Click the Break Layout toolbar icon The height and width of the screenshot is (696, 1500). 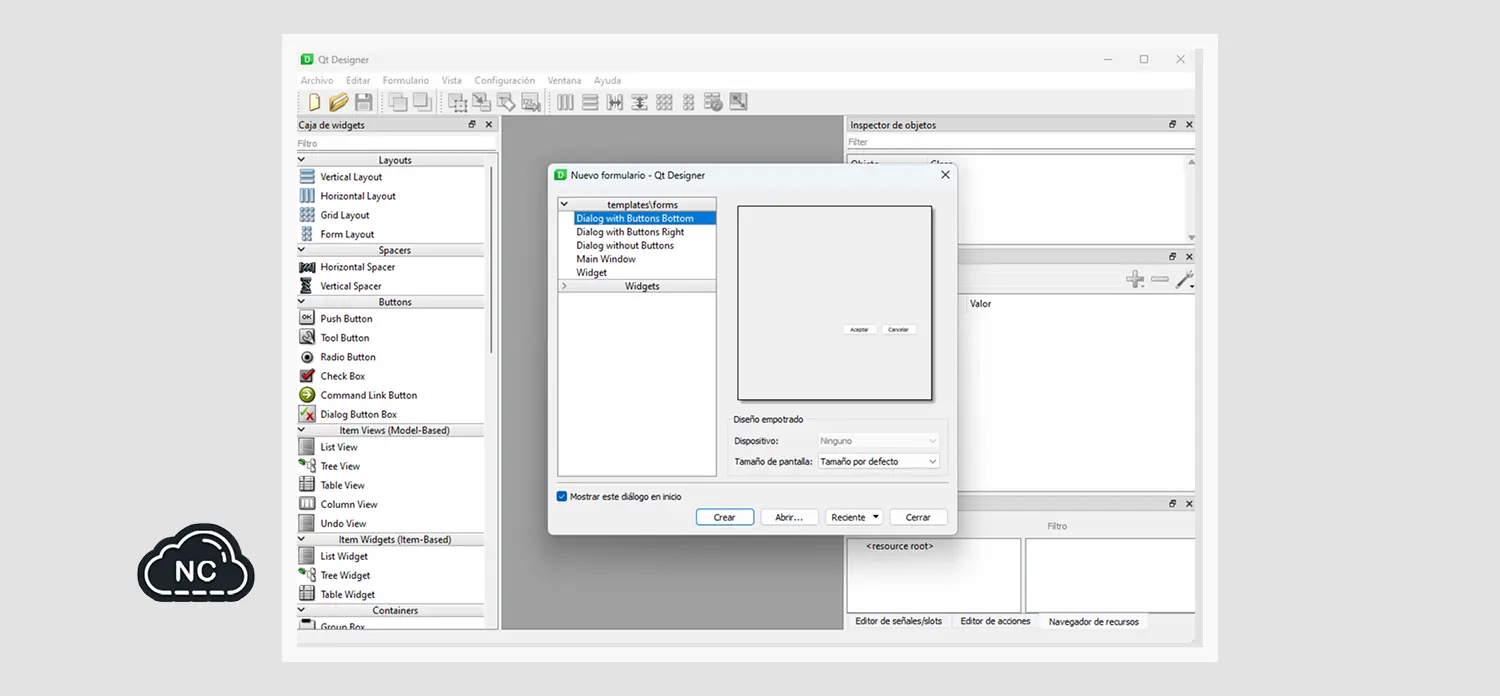pos(713,102)
